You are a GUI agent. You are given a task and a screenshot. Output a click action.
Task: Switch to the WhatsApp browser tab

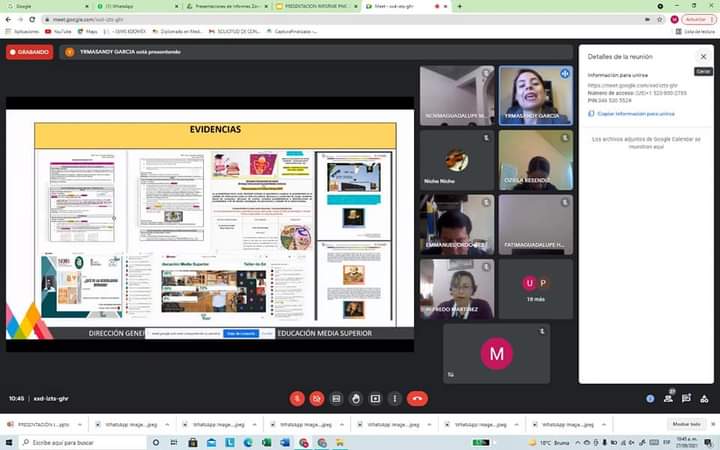pos(136,6)
